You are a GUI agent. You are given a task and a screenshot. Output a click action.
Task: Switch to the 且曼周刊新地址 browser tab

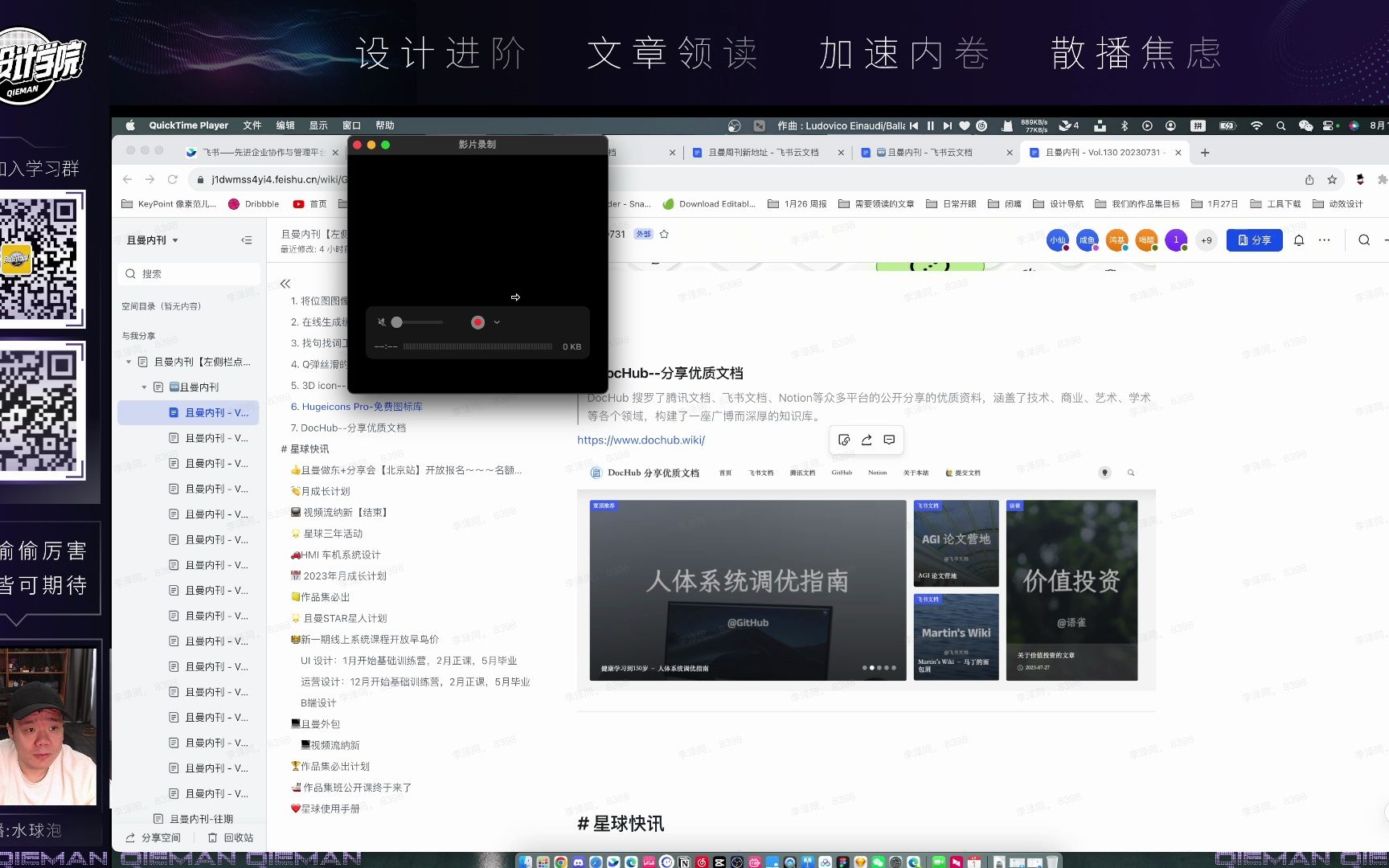point(763,152)
